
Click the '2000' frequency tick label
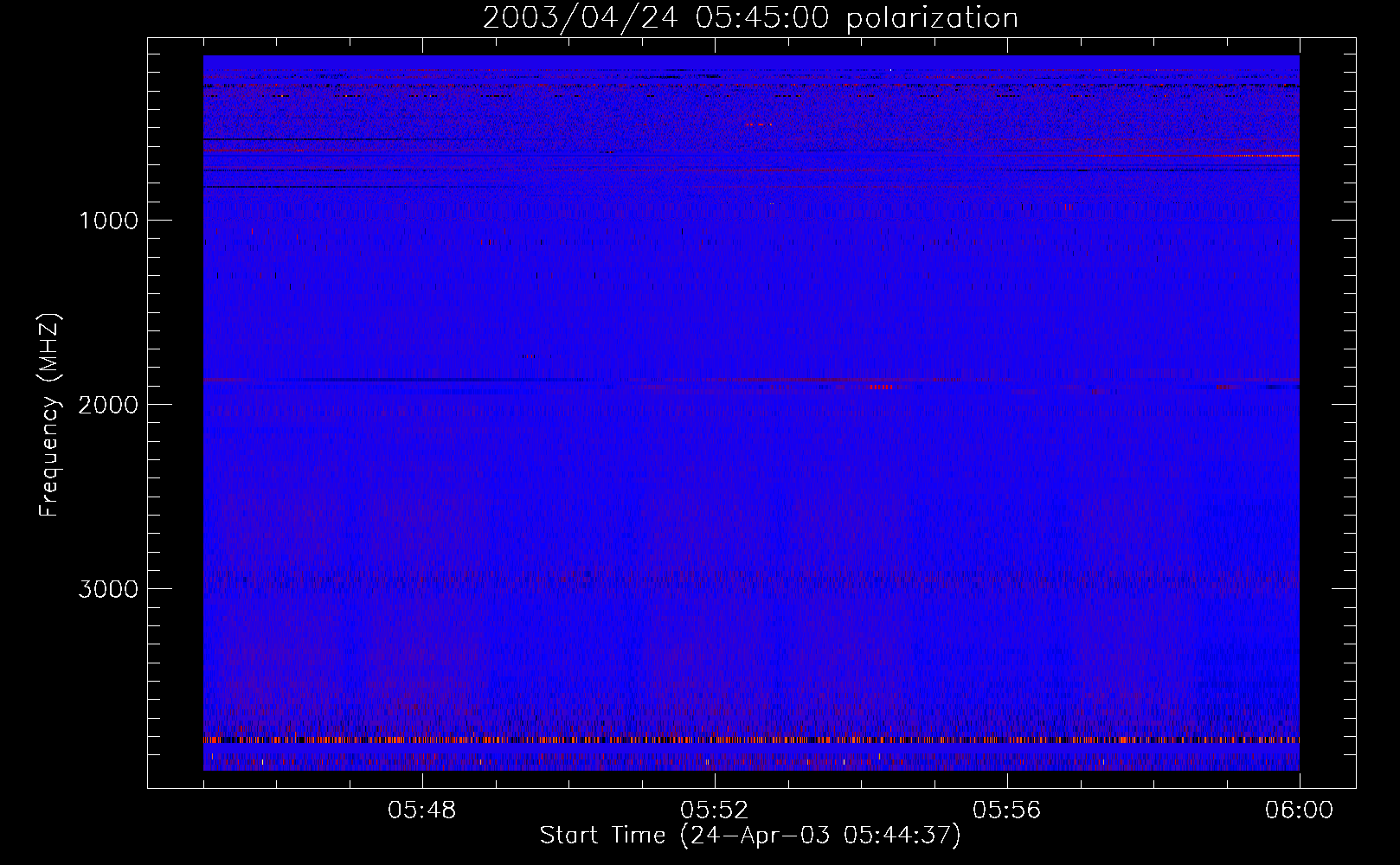click(108, 405)
